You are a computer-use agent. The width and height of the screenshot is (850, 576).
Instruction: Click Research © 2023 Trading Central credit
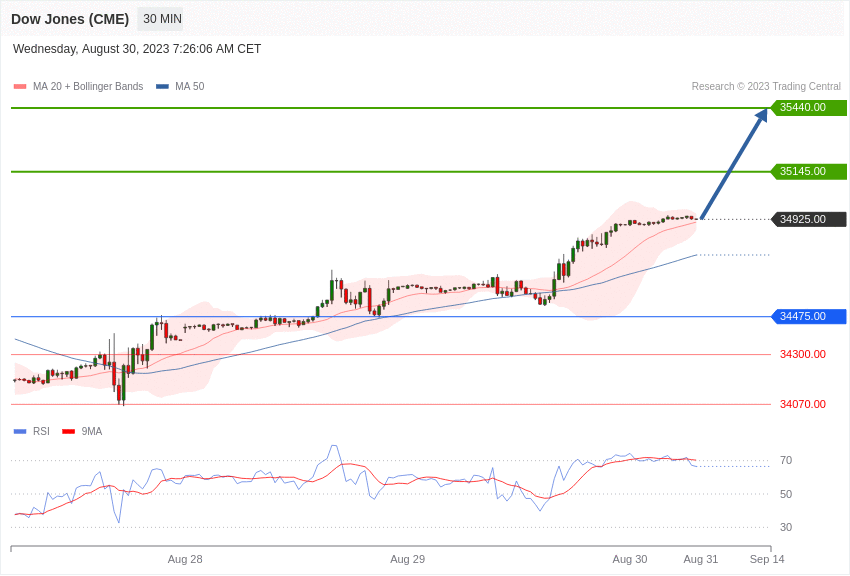click(766, 87)
